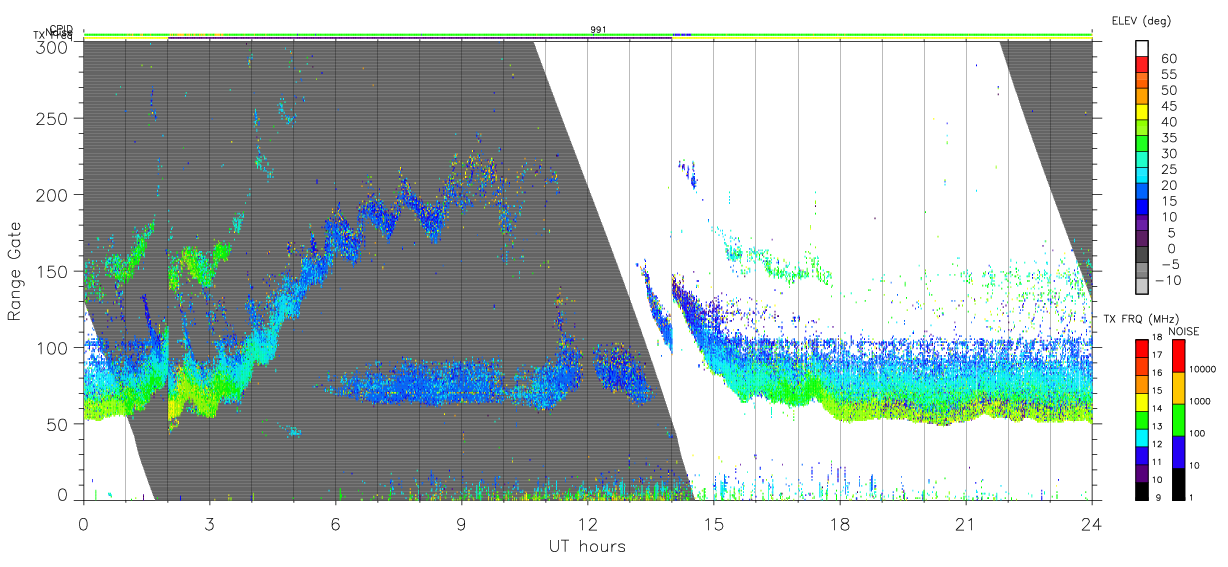1228x567 pixels.
Task: Click the ELEV (deg) legend title
Action: click(1142, 20)
